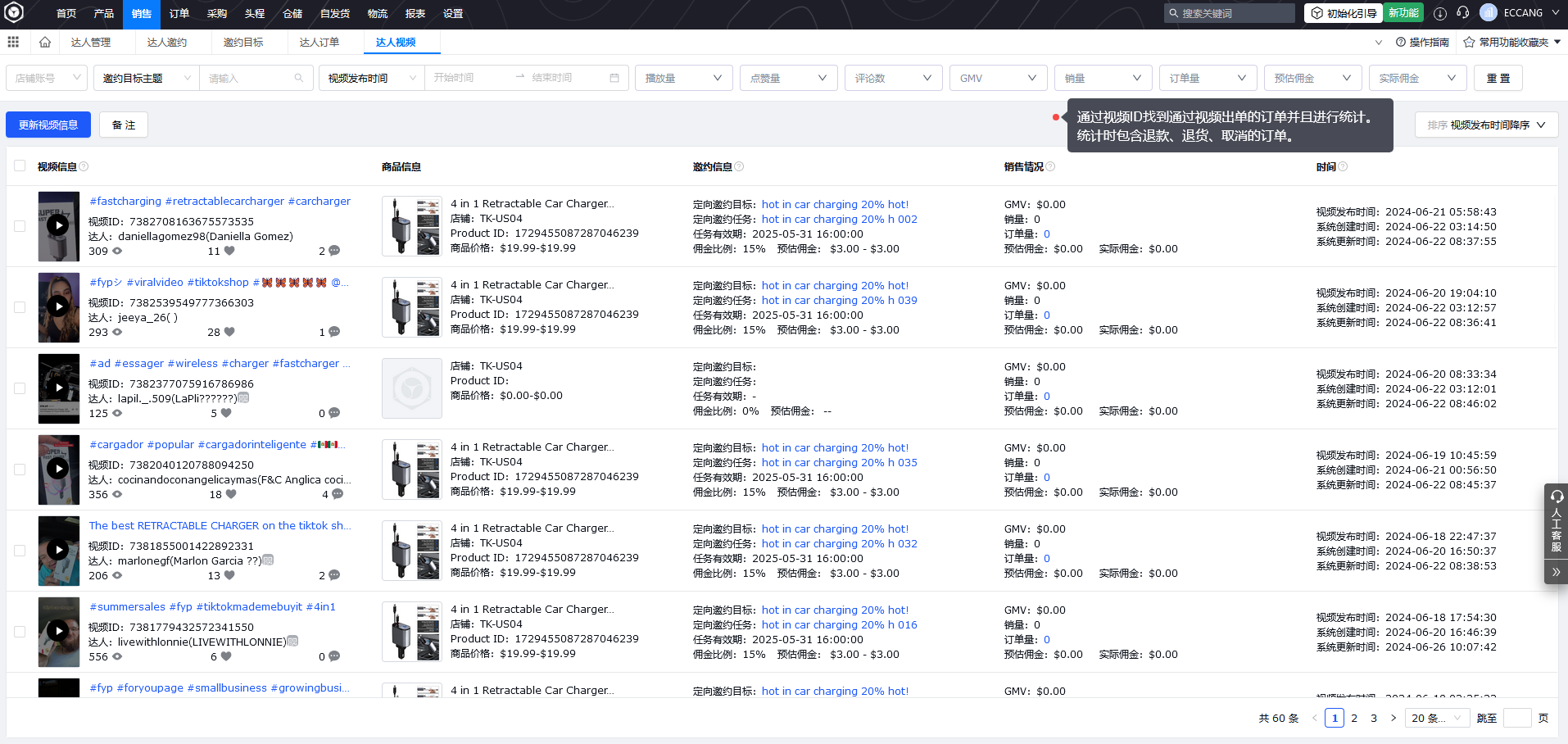Click the 常用功能收藏夹 star icon
The width and height of the screenshot is (1568, 744).
click(x=1468, y=42)
